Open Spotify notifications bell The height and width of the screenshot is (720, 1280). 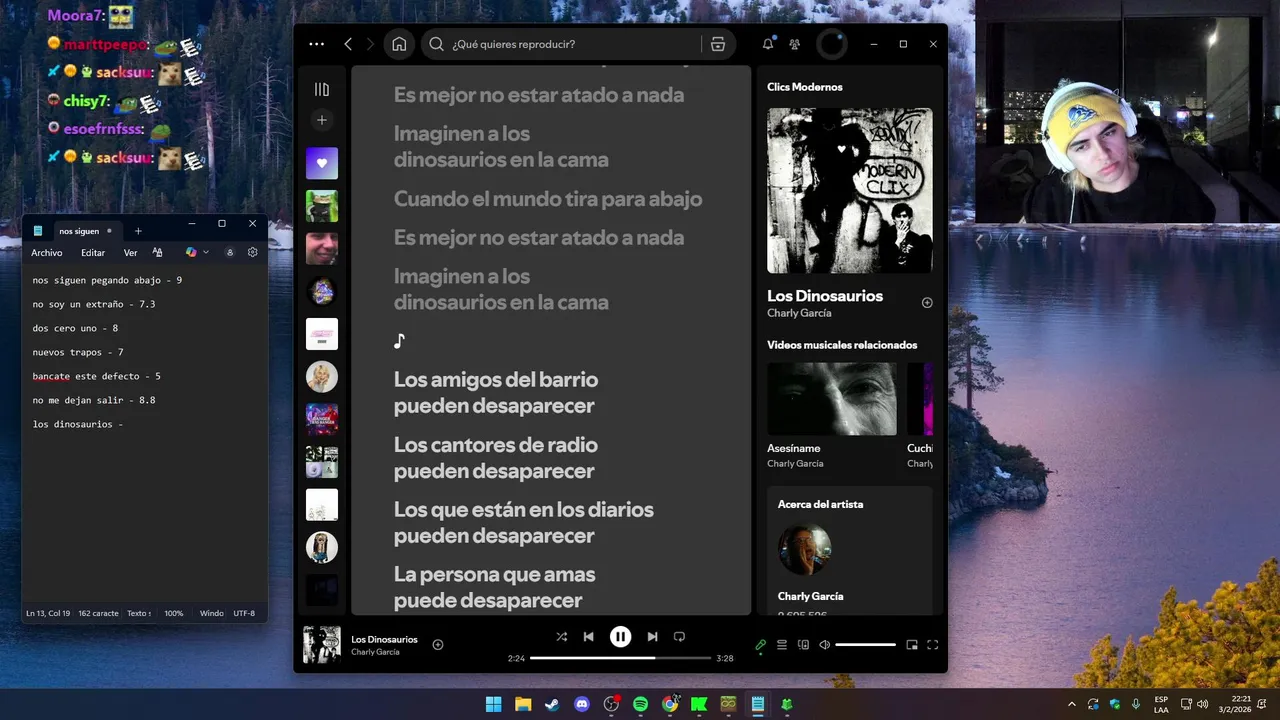pyautogui.click(x=768, y=44)
